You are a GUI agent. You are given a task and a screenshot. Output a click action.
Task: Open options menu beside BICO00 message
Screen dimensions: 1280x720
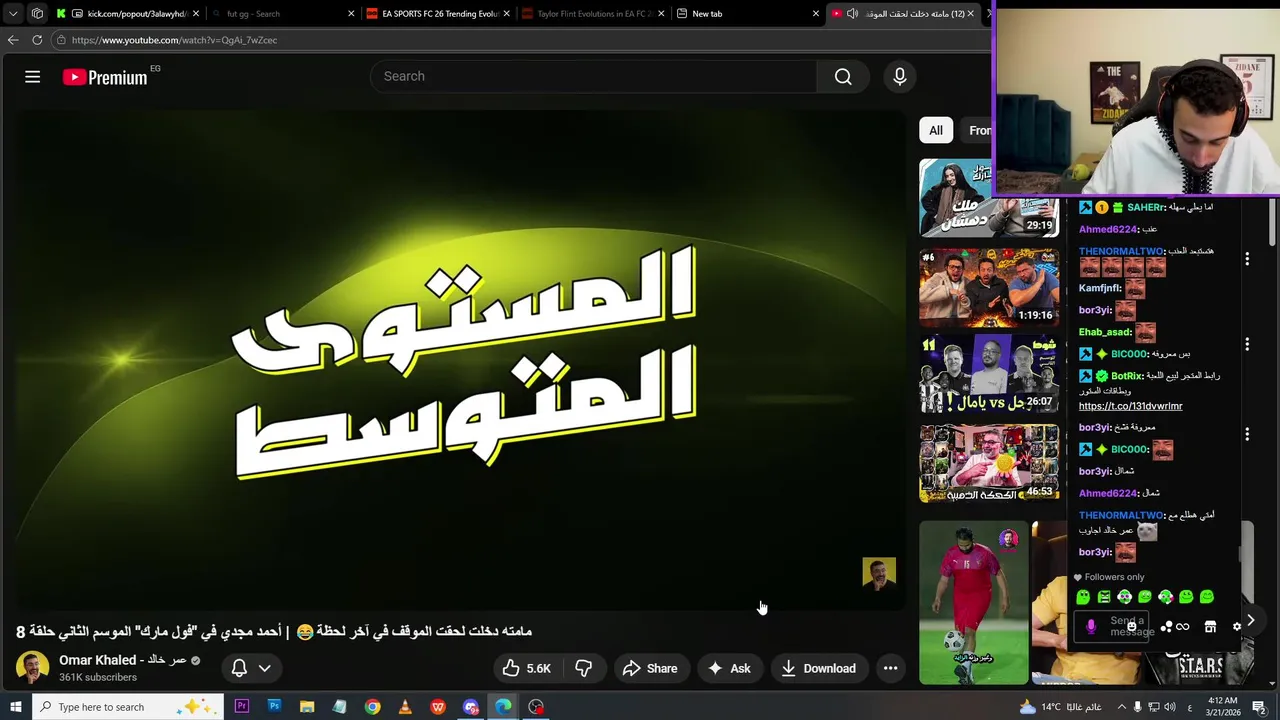[x=1247, y=344]
